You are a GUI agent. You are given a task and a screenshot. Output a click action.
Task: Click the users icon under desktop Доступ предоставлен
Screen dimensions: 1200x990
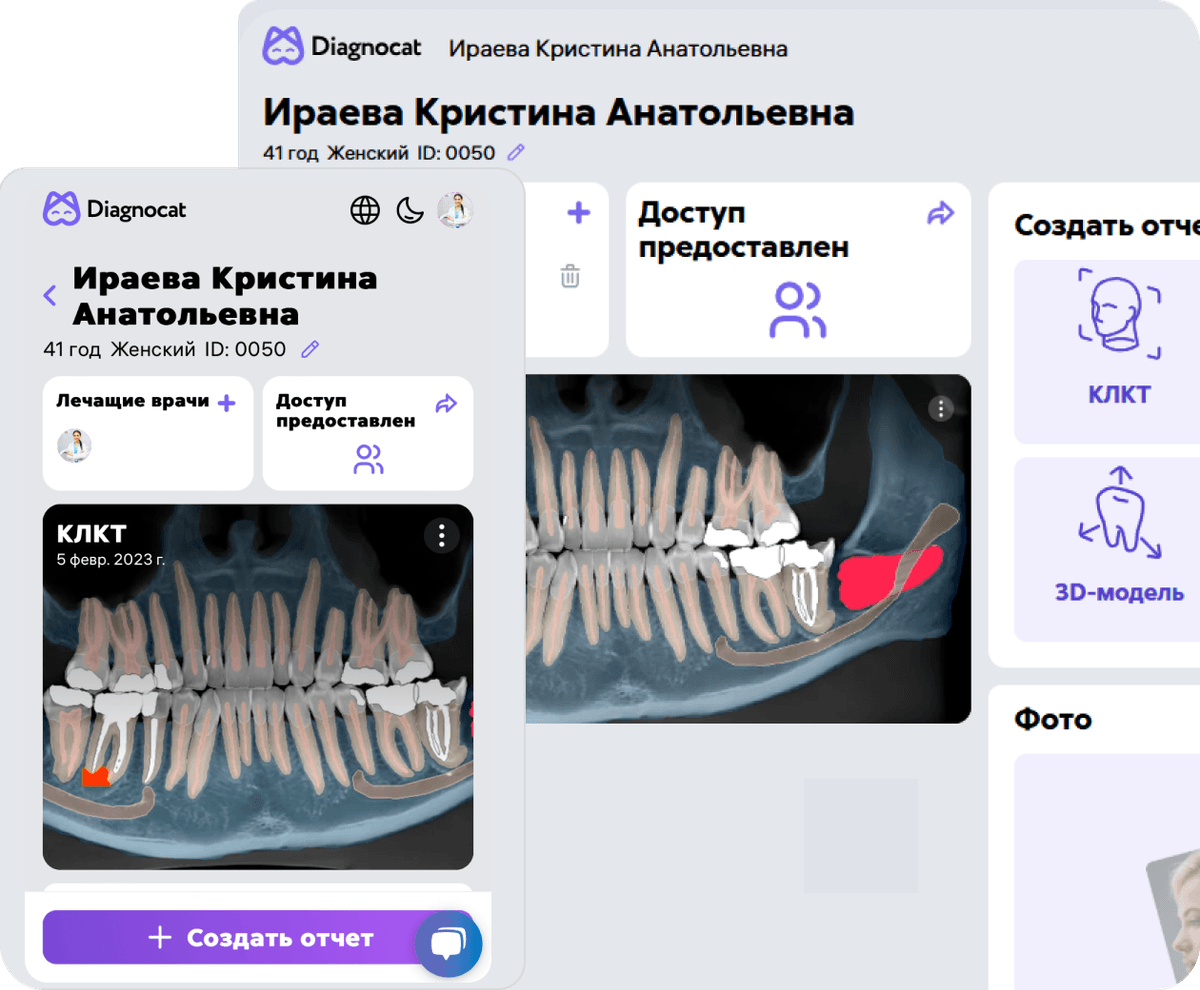[798, 310]
